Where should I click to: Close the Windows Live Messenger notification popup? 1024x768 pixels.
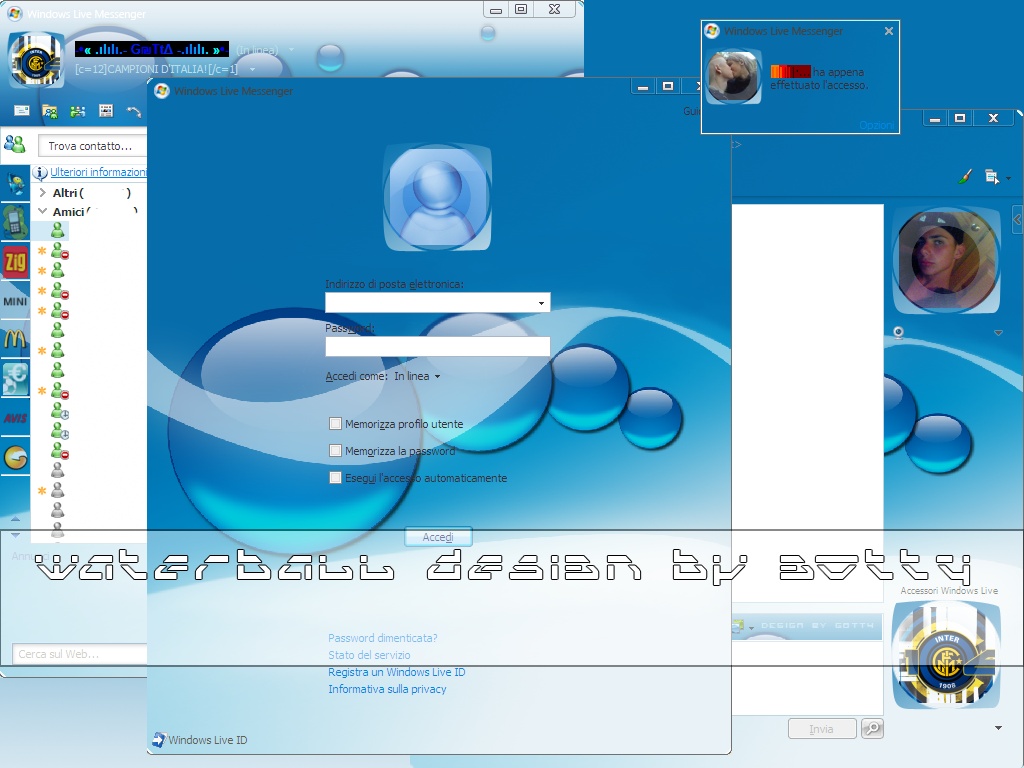[x=888, y=31]
